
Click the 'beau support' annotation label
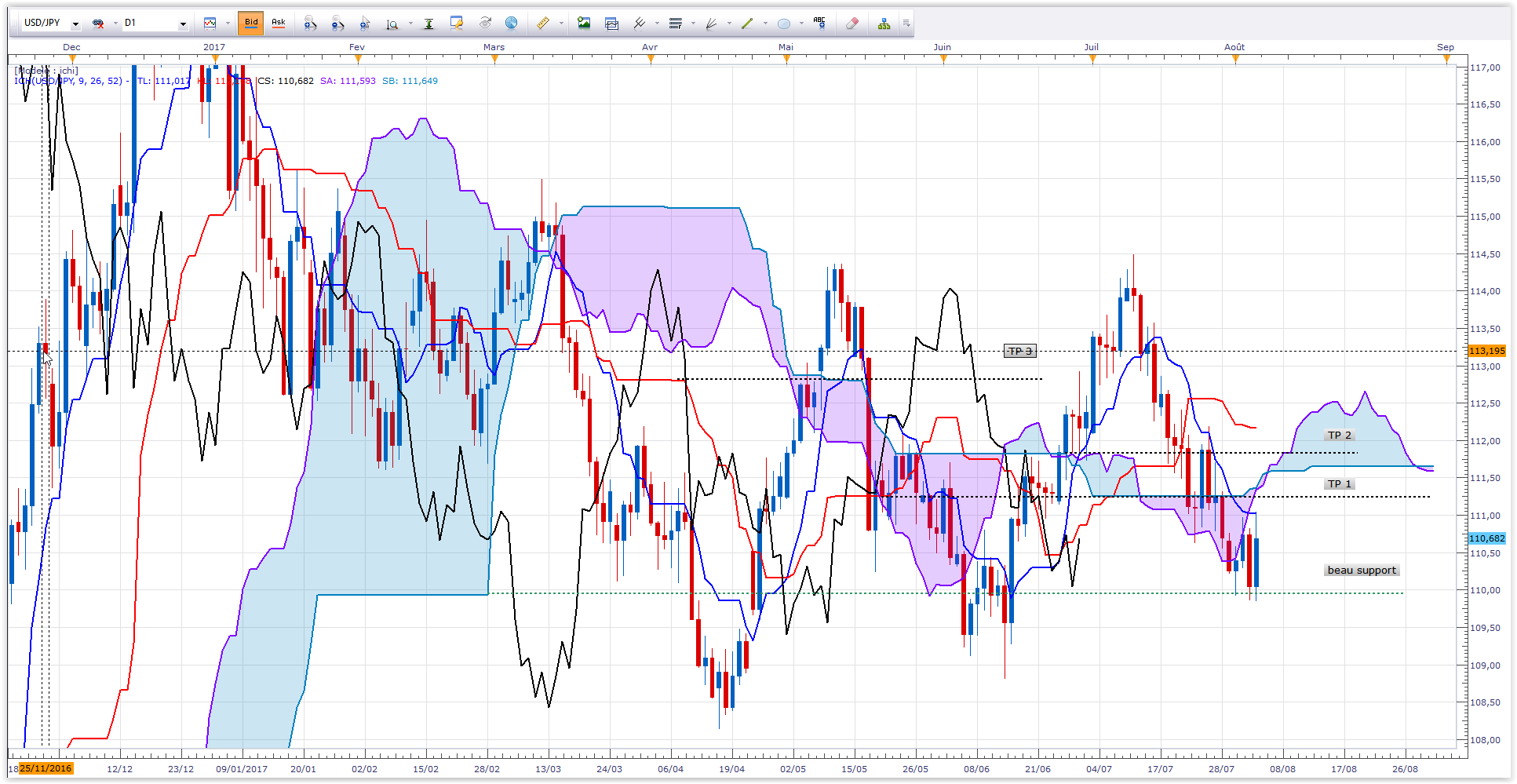coord(1362,570)
